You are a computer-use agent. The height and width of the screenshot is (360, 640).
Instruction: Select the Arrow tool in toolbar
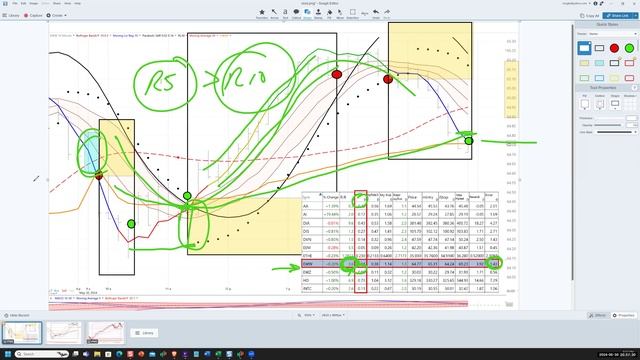pyautogui.click(x=274, y=13)
